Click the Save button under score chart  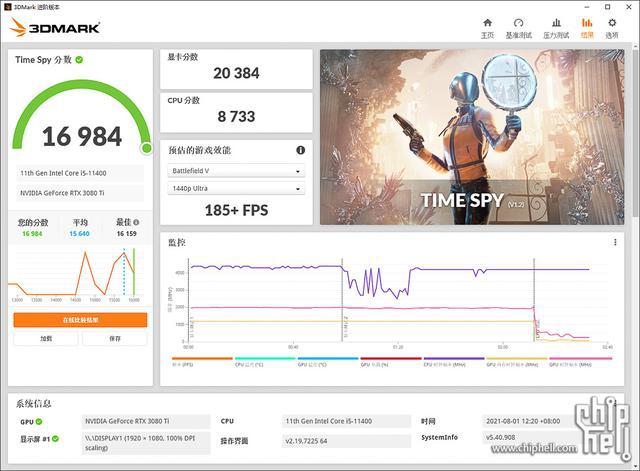pyautogui.click(x=114, y=339)
